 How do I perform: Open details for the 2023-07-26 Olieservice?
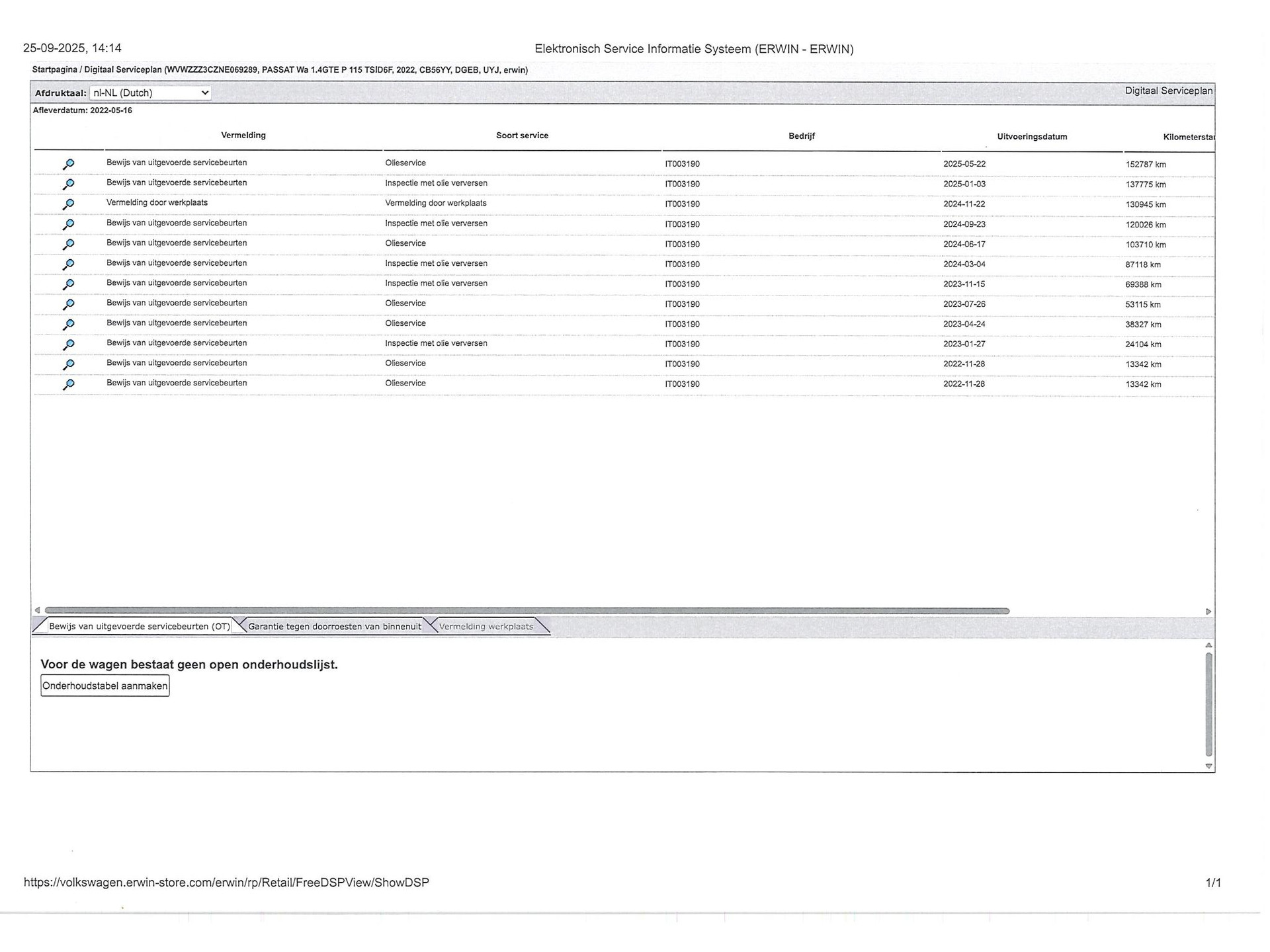68,304
